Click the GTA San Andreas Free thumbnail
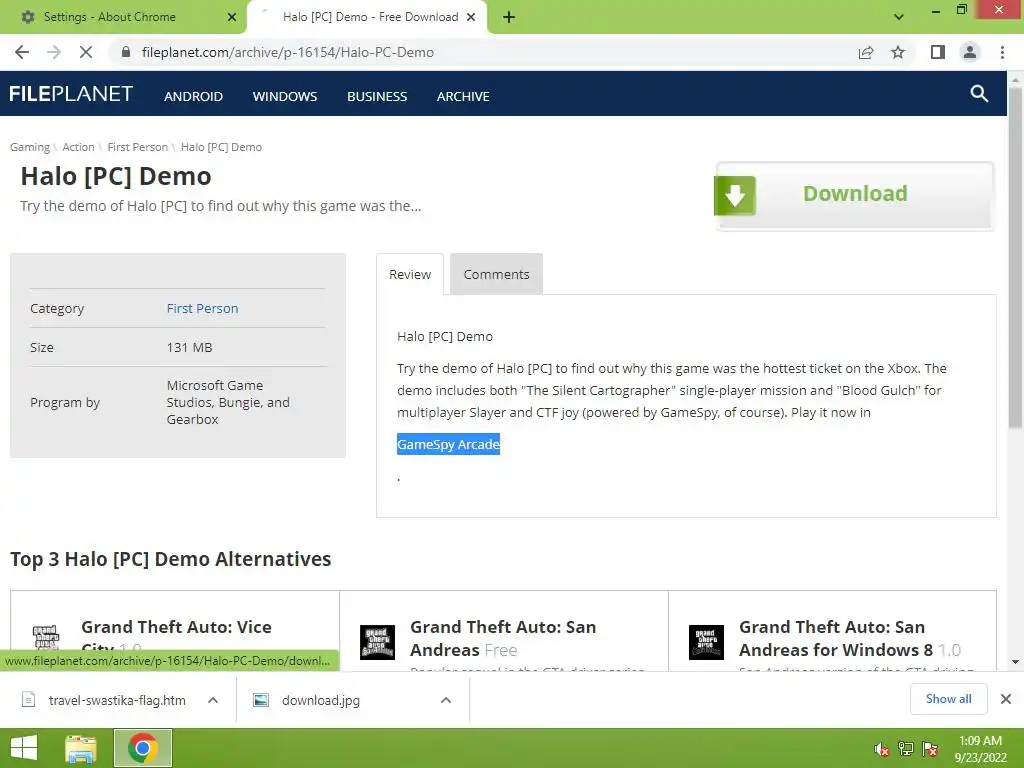 [x=377, y=642]
